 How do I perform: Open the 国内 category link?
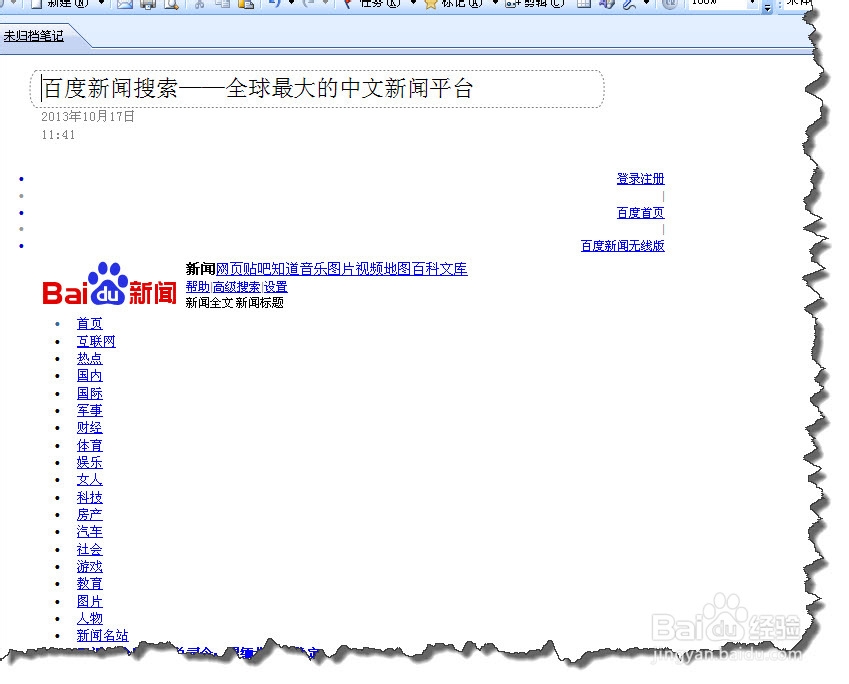tap(89, 376)
